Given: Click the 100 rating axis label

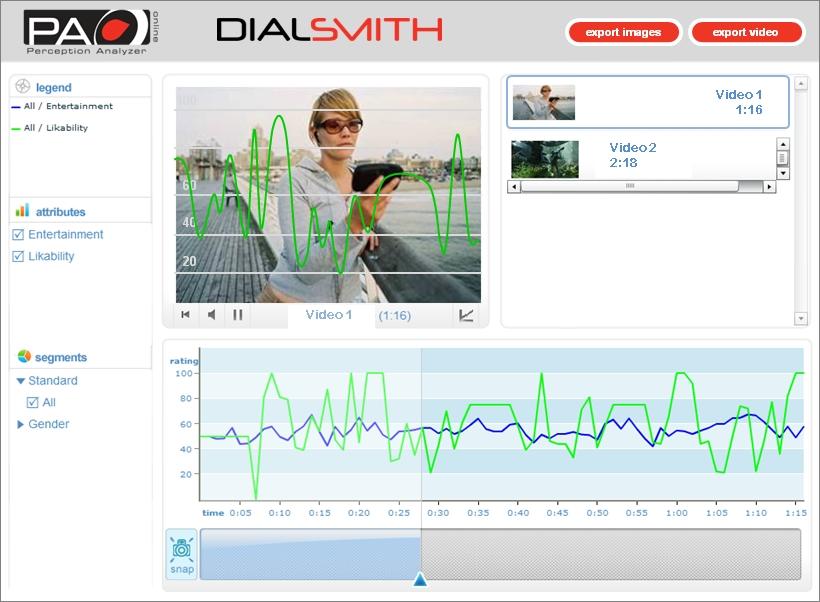Looking at the screenshot, I should [x=184, y=373].
